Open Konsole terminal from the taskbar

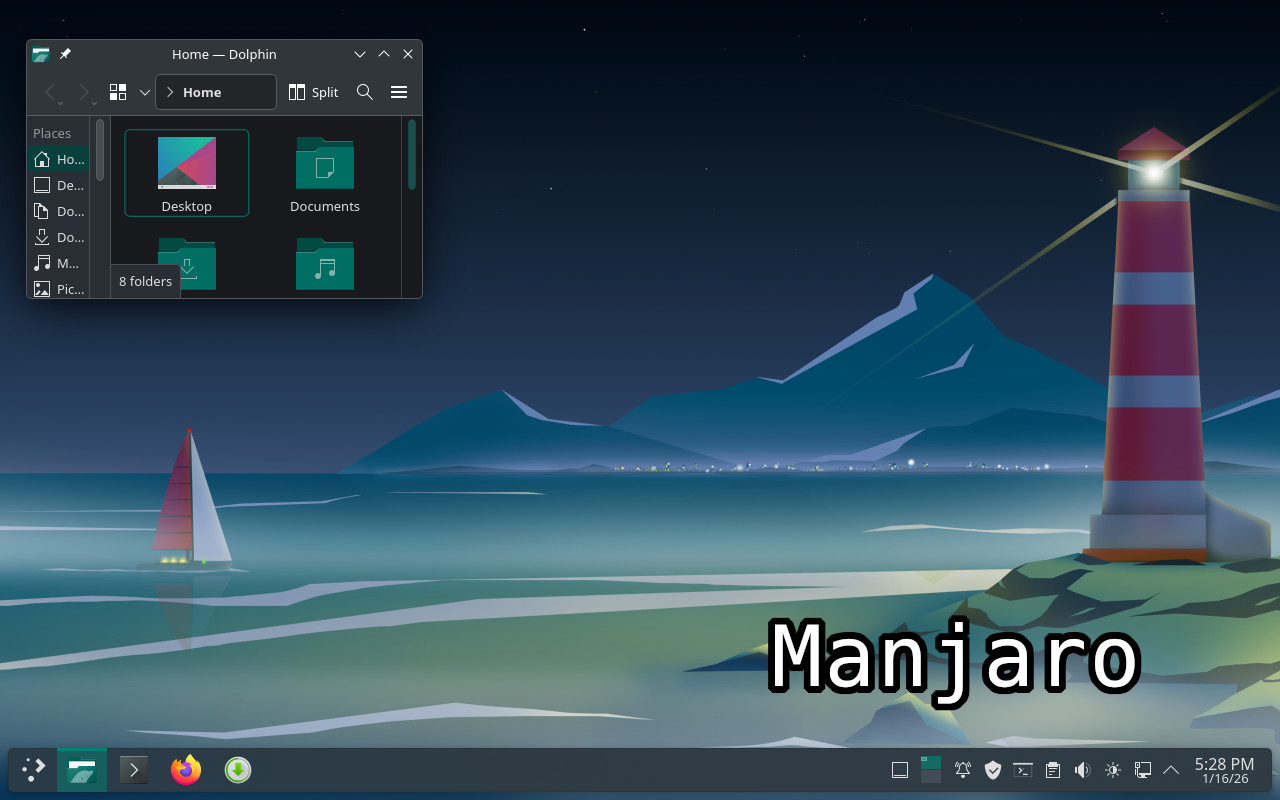pos(134,770)
